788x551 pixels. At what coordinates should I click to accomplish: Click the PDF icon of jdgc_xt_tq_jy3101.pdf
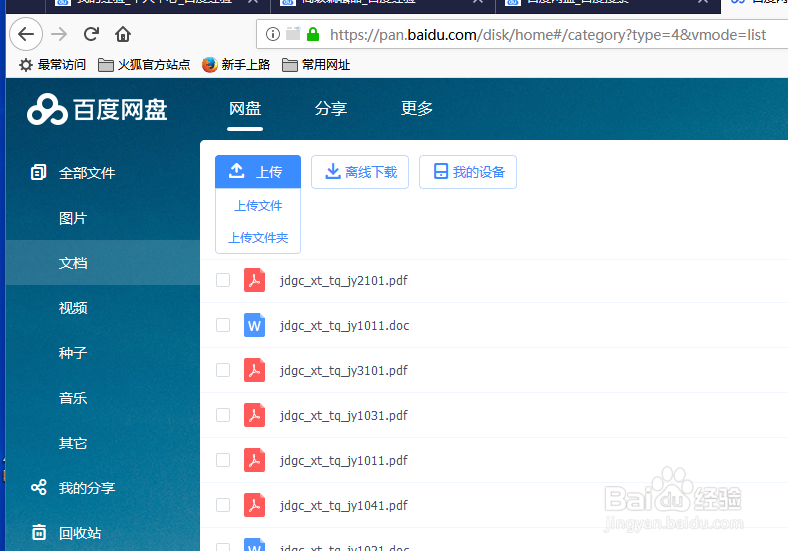point(254,370)
